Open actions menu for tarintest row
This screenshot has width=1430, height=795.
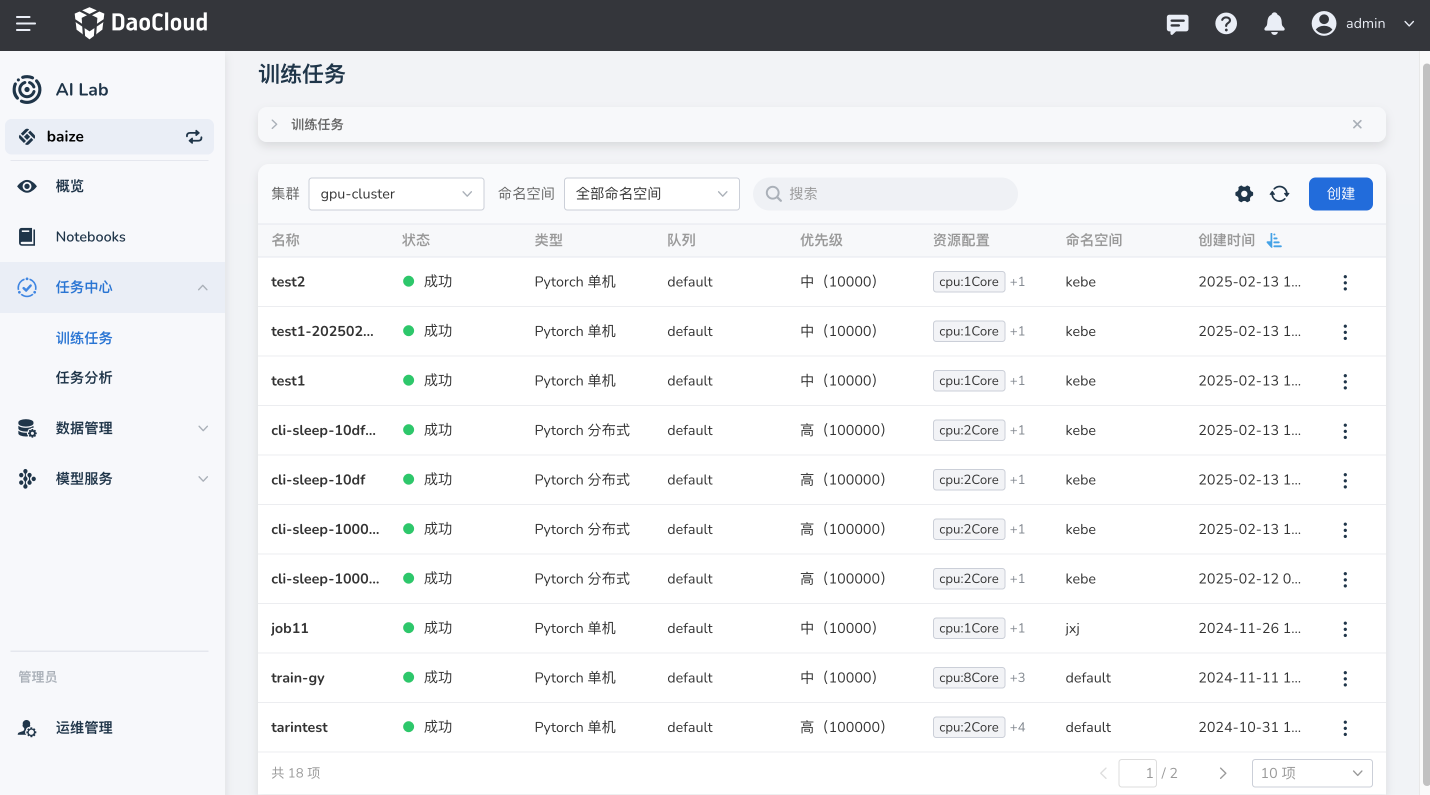point(1345,728)
